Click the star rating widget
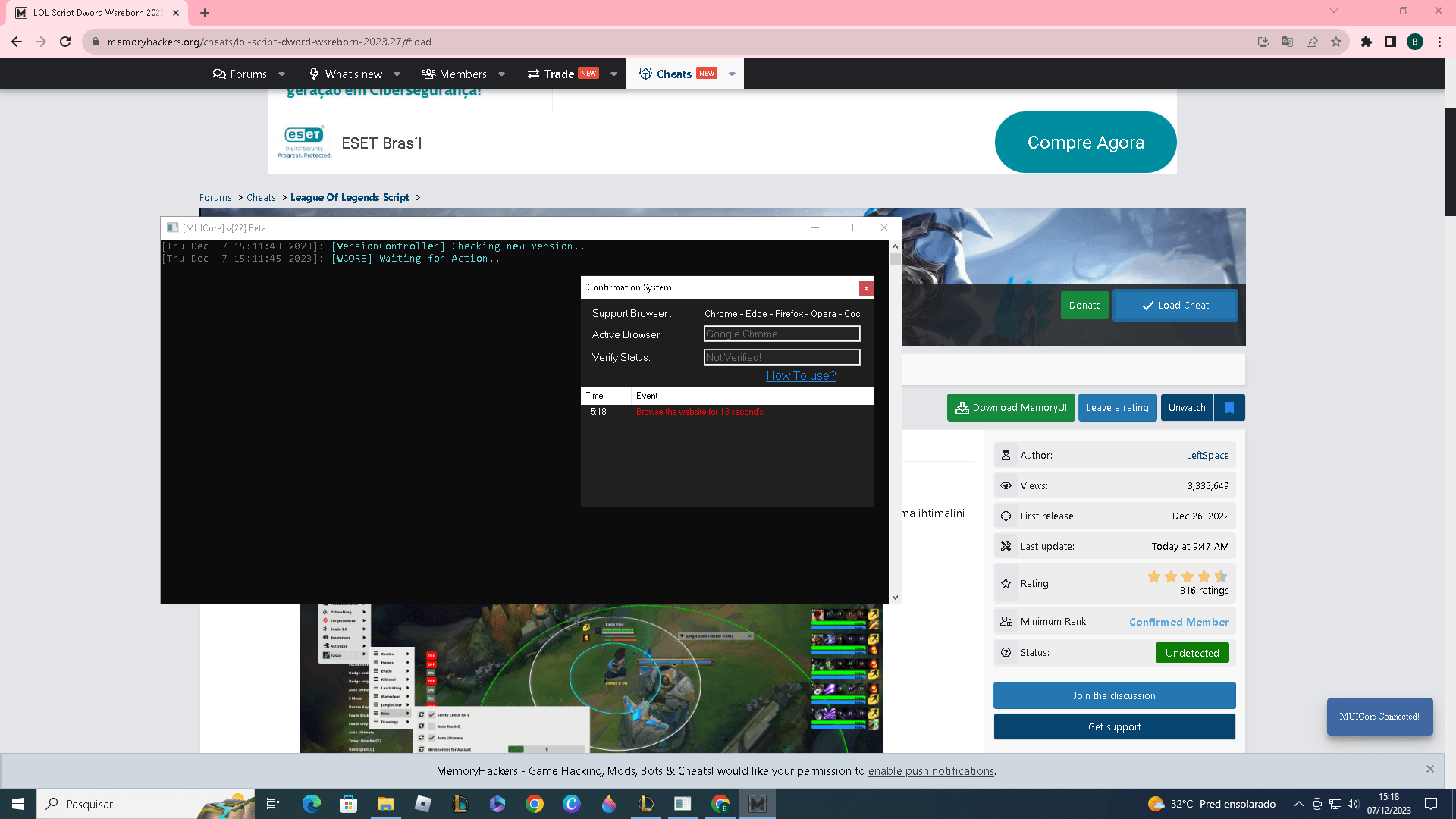The height and width of the screenshot is (819, 1456). (1187, 576)
